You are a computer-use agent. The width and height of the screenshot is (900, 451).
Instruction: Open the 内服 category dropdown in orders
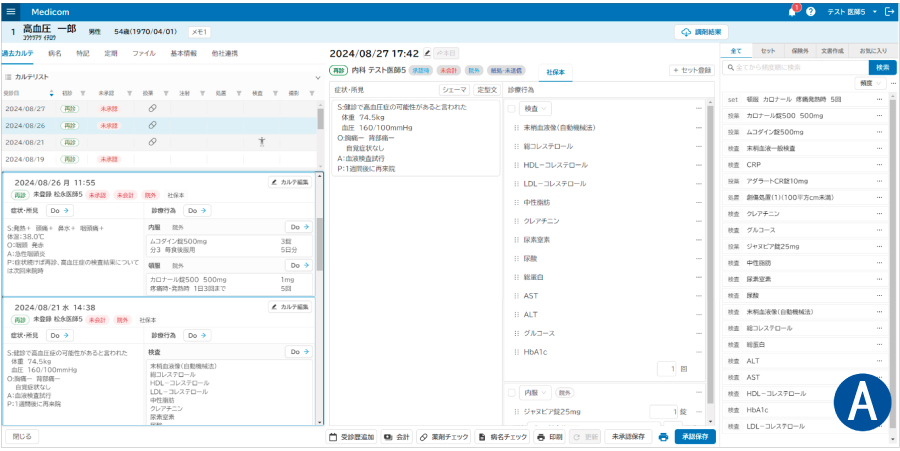535,392
